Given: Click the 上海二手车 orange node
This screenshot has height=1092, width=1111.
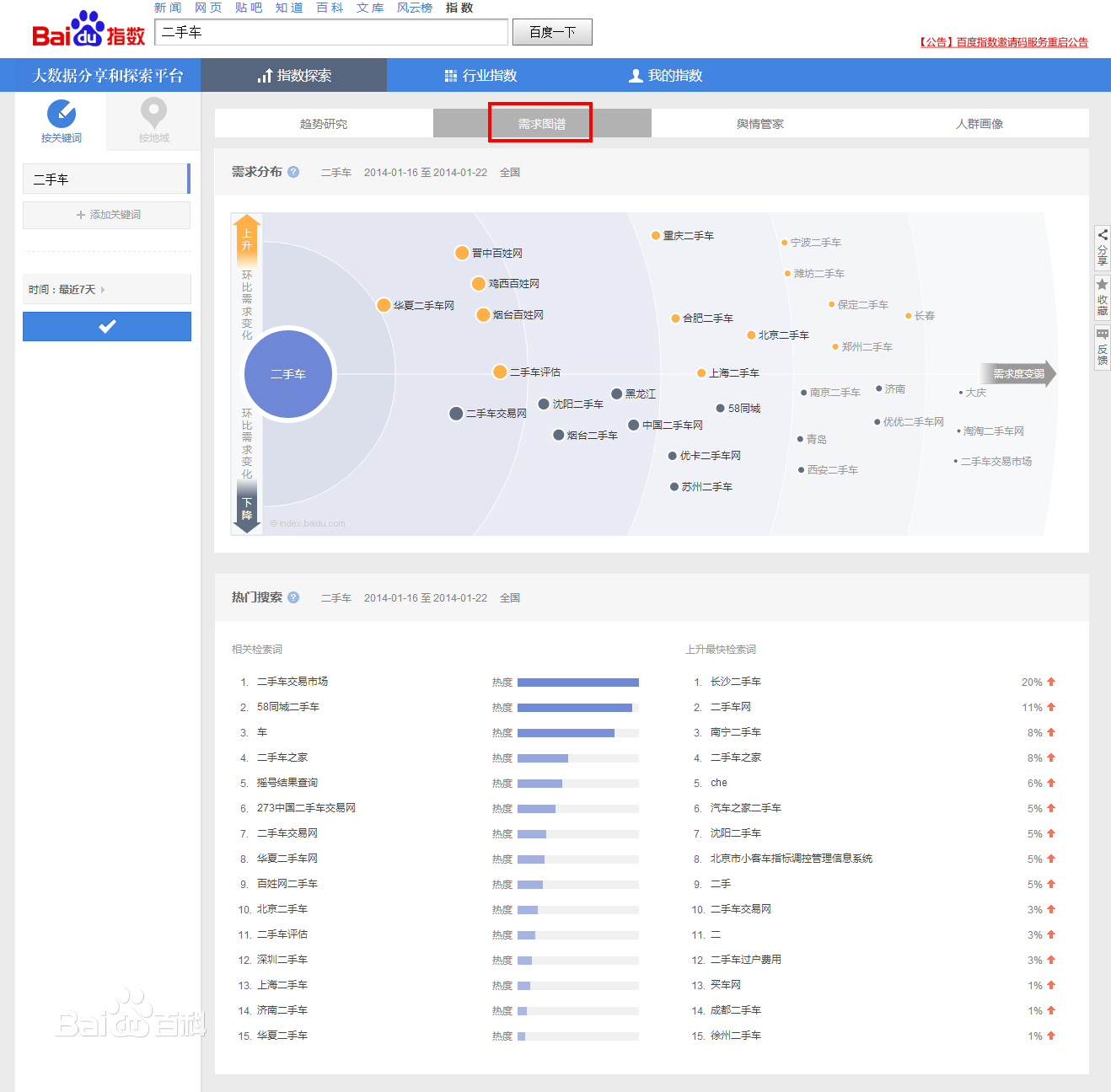Looking at the screenshot, I should coord(701,373).
